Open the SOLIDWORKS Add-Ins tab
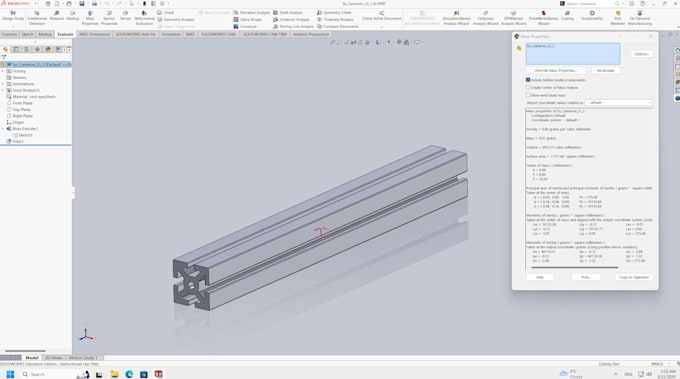 135,34
